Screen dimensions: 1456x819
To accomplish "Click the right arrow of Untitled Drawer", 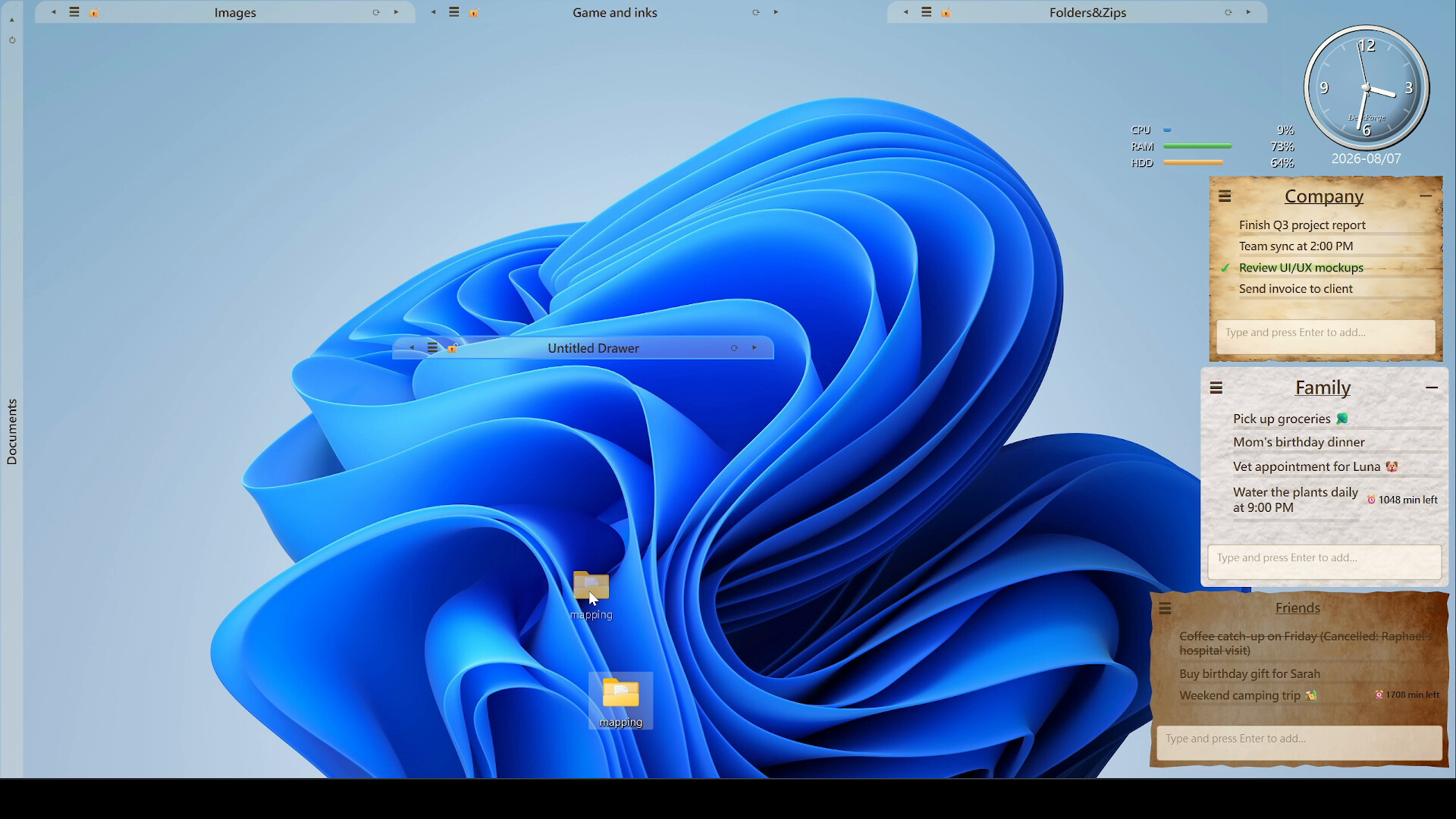I will coord(755,347).
